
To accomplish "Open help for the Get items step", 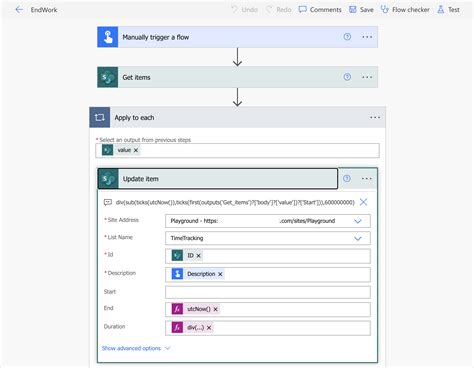I will pyautogui.click(x=347, y=77).
